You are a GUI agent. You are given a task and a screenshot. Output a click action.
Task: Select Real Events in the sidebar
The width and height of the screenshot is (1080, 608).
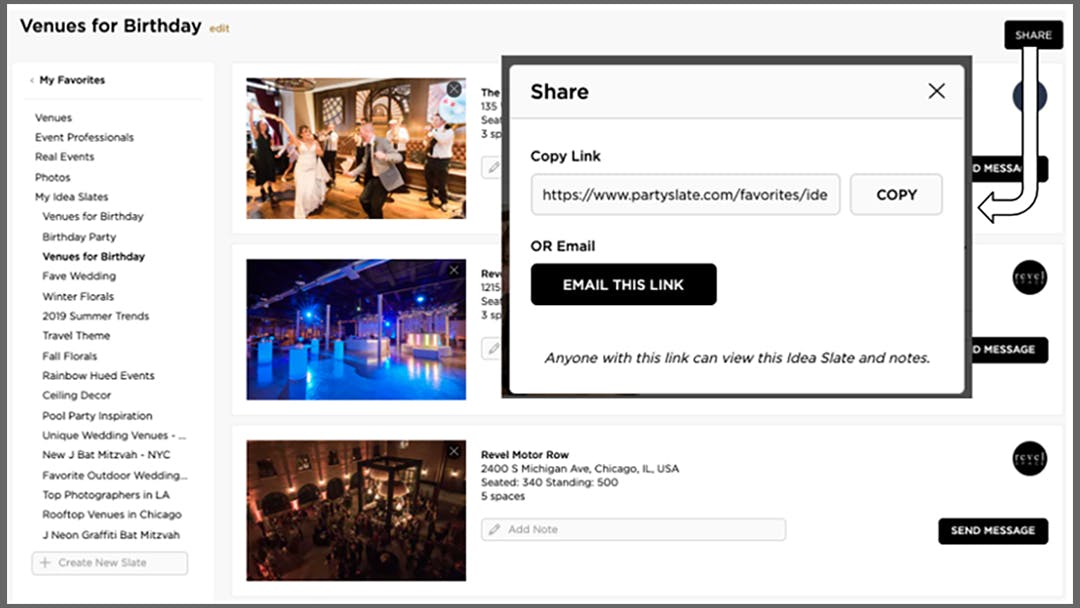click(64, 157)
